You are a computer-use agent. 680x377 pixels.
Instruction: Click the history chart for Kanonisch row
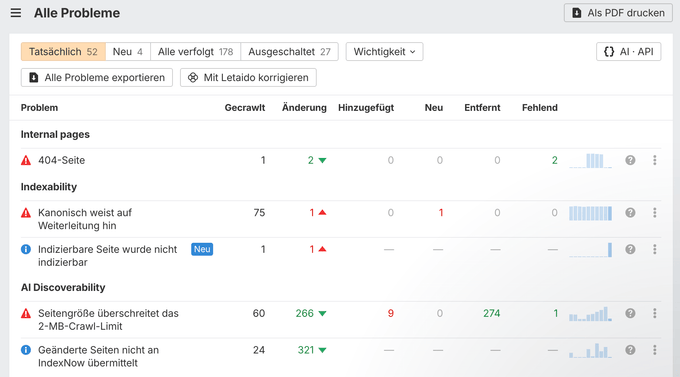[x=590, y=213]
